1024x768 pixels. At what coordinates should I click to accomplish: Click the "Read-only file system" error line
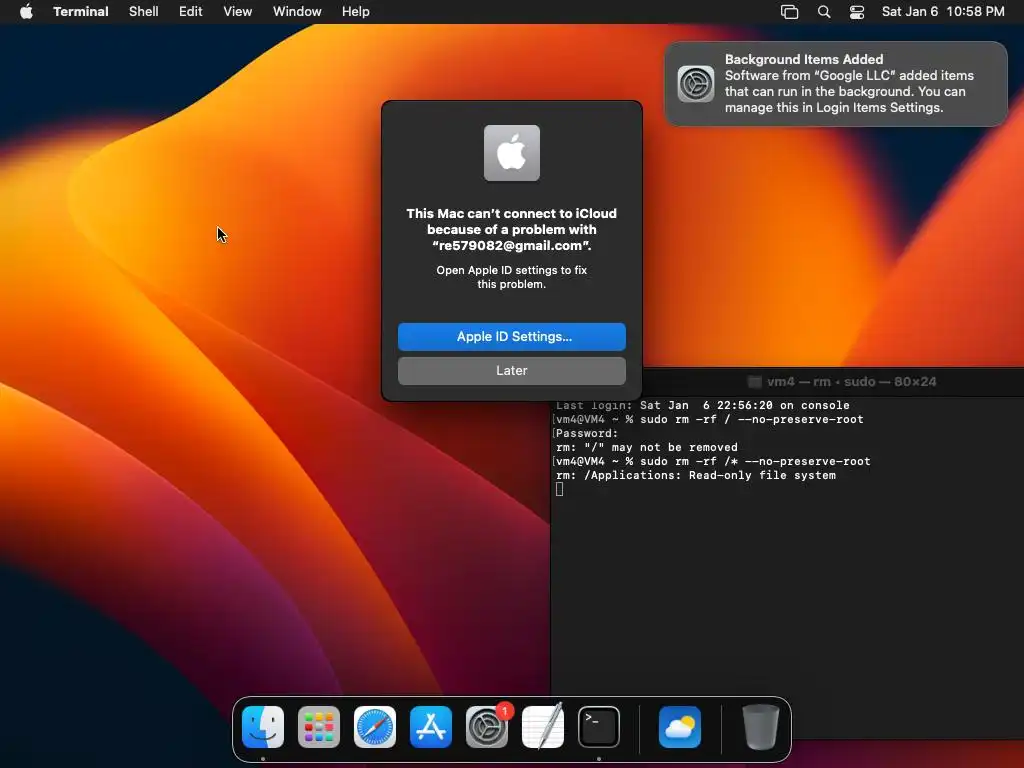tap(696, 475)
